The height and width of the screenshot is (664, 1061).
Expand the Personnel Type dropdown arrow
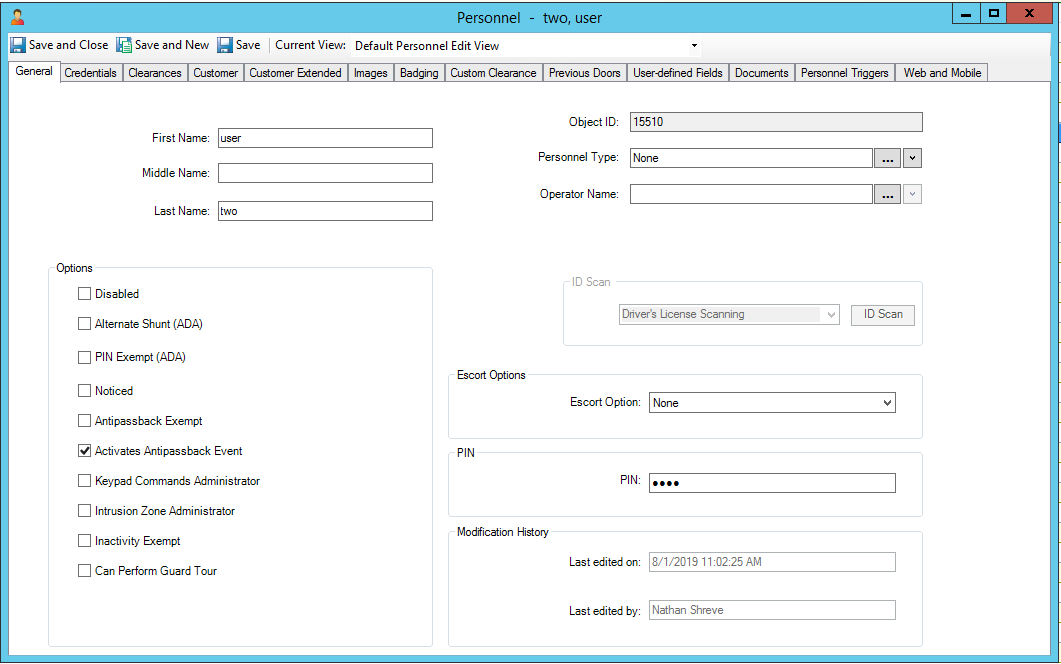911,157
